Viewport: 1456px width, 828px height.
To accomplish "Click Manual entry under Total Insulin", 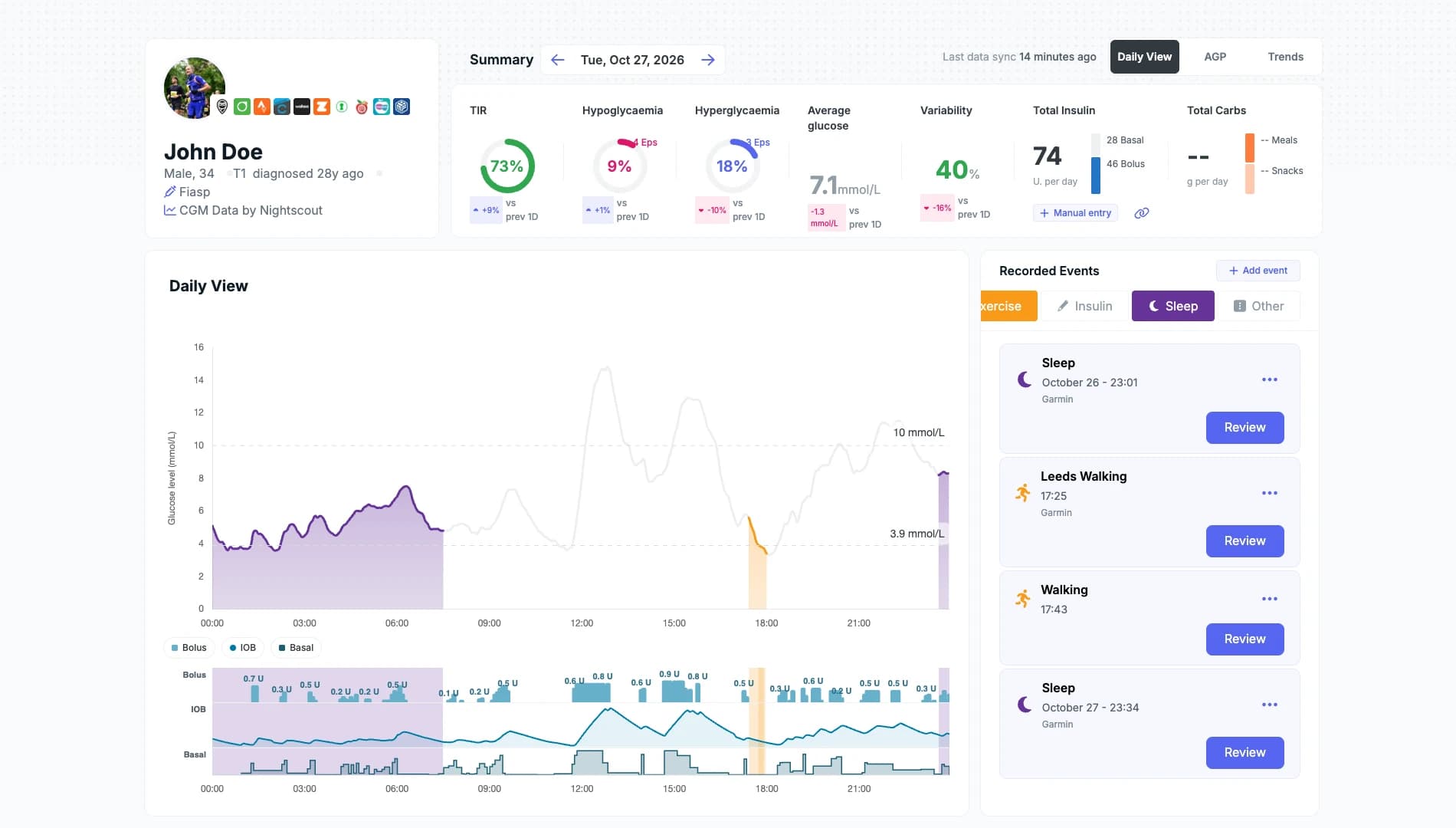I will click(x=1075, y=213).
